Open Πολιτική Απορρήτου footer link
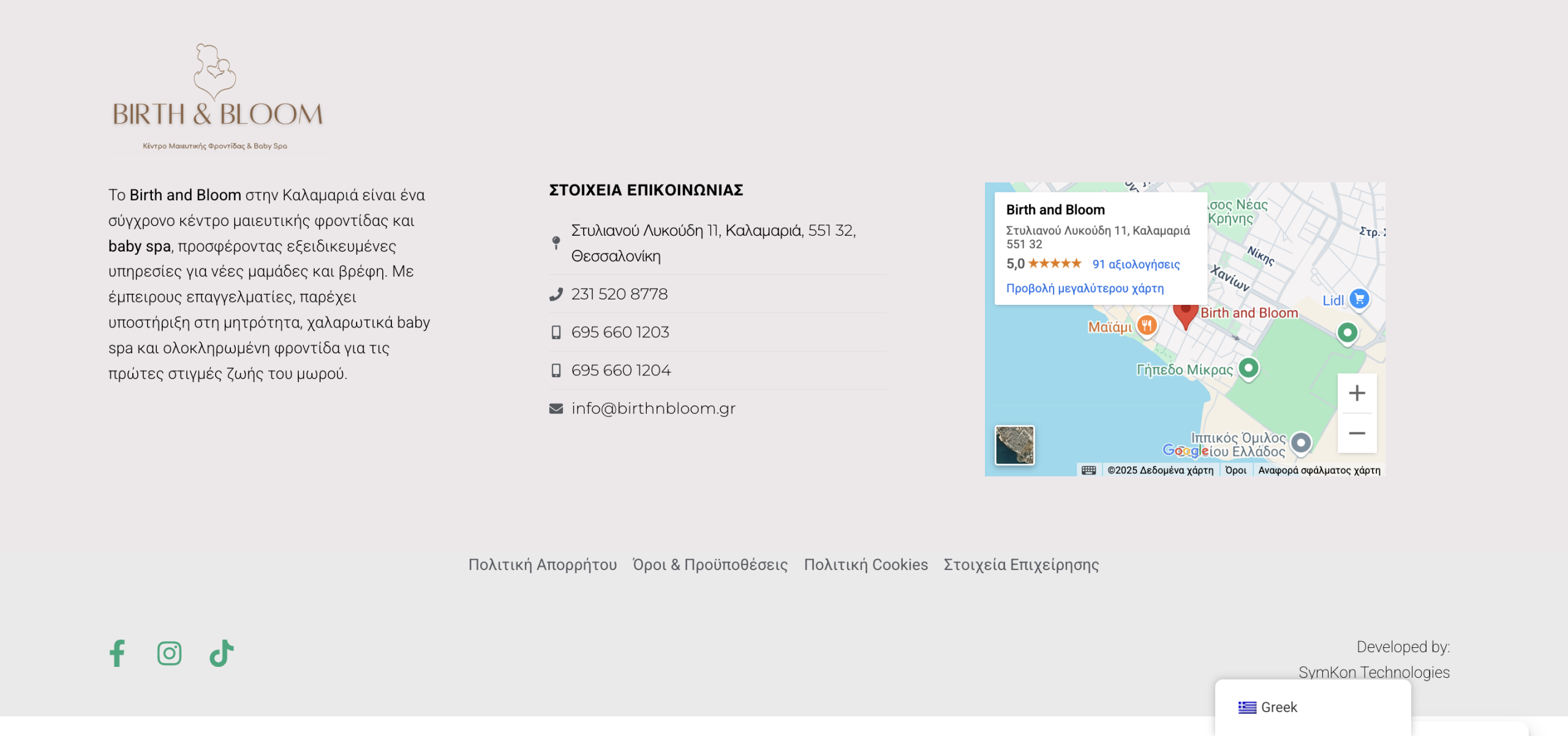Image resolution: width=1568 pixels, height=736 pixels. (x=543, y=565)
